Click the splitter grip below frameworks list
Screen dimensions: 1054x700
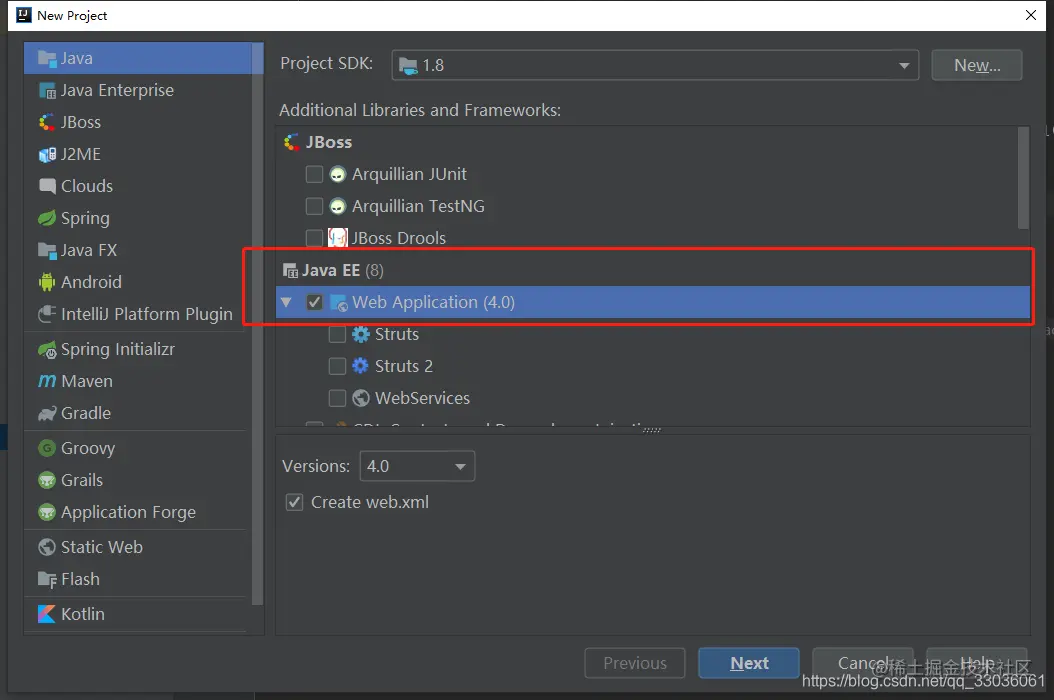pos(652,430)
